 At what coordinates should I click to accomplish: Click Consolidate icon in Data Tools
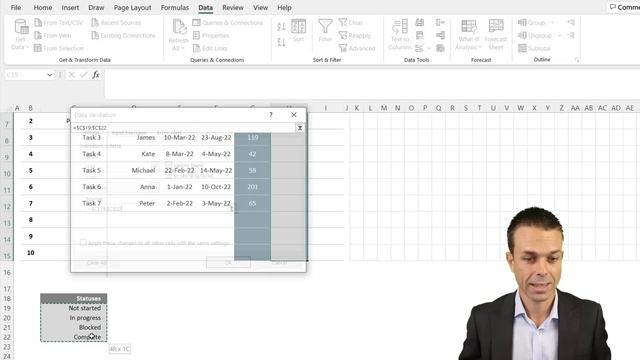[x=440, y=22]
